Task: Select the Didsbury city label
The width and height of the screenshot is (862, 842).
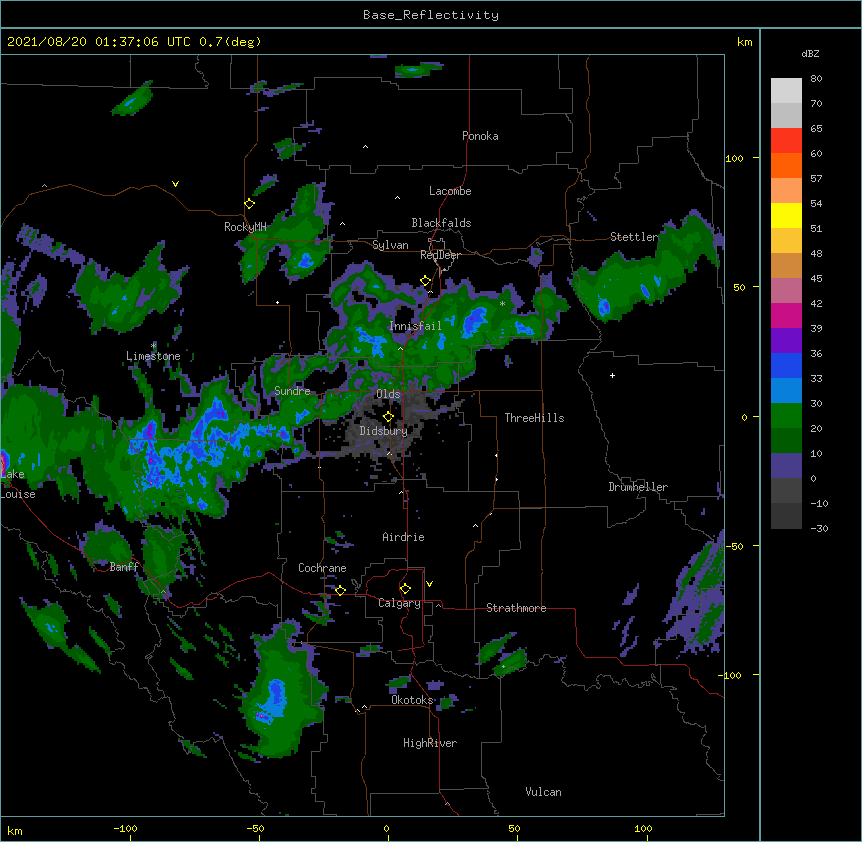Action: click(x=384, y=431)
